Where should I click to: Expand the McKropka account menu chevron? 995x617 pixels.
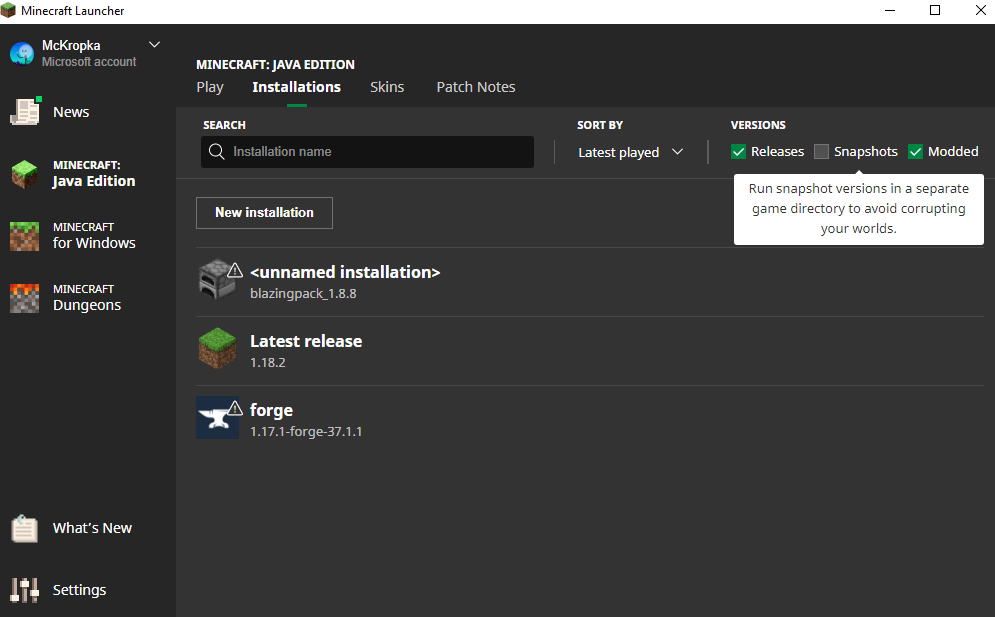(154, 45)
